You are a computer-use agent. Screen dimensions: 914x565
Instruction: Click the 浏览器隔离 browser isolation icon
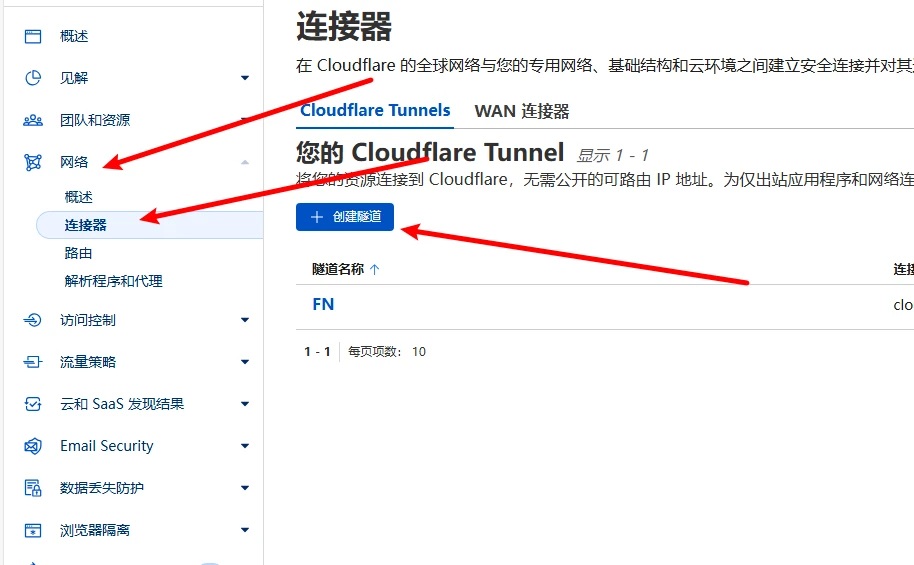pyautogui.click(x=33, y=530)
